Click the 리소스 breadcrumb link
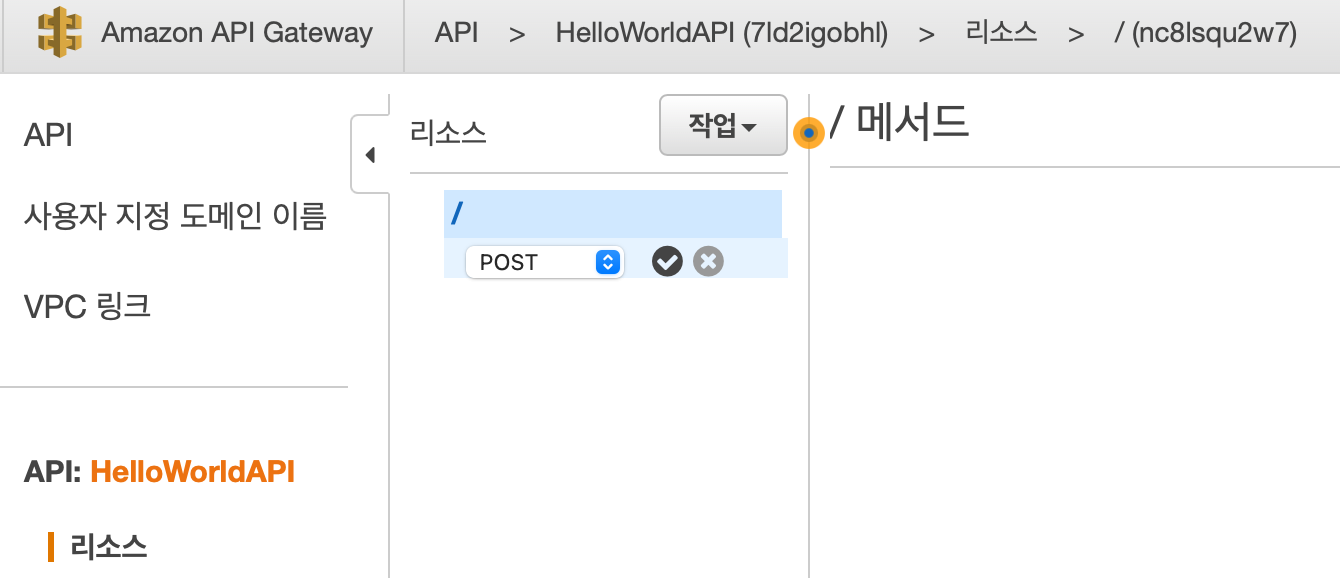 [1001, 33]
